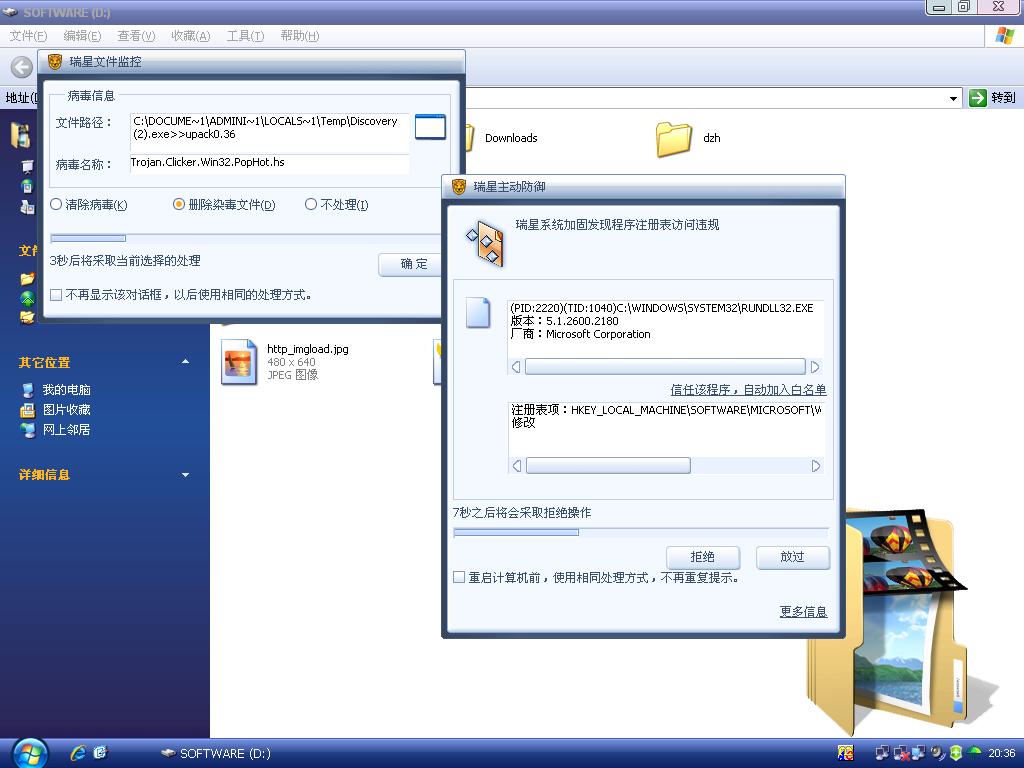Screen dimensions: 1024x768
Task: Click the My Pictures sidebar icon
Action: pos(27,410)
